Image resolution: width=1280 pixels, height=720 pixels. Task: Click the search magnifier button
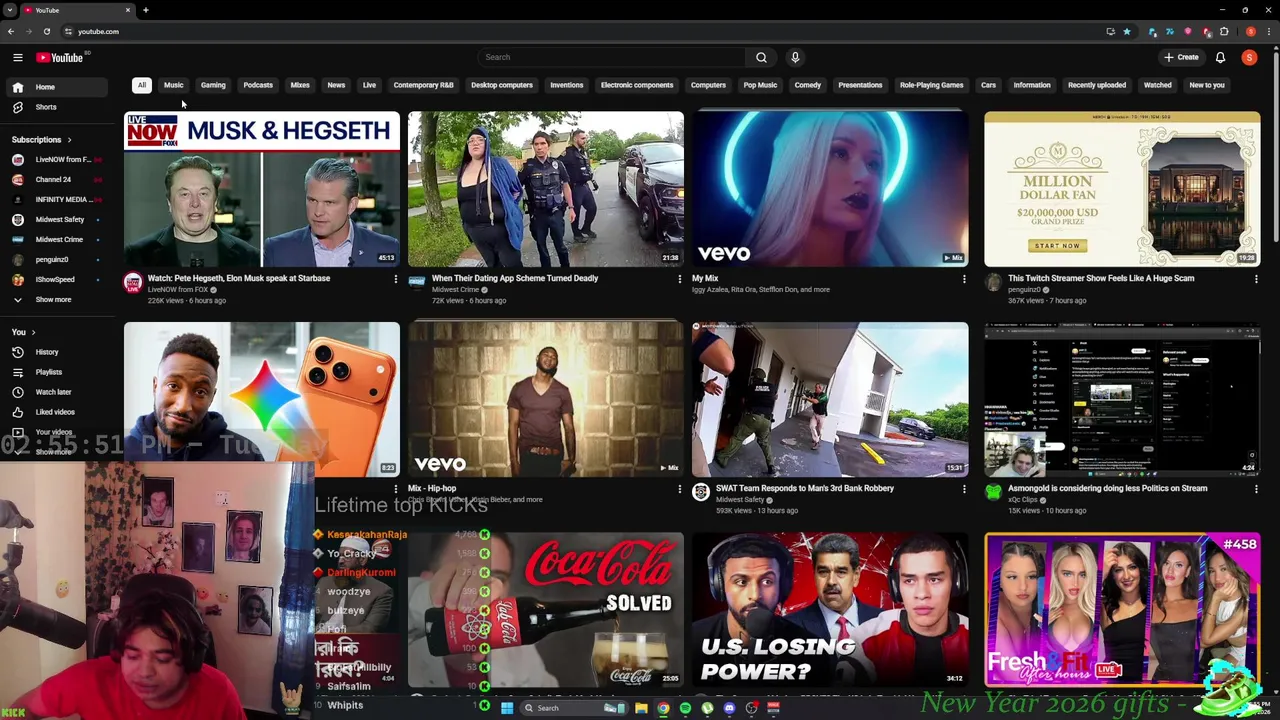pyautogui.click(x=761, y=57)
